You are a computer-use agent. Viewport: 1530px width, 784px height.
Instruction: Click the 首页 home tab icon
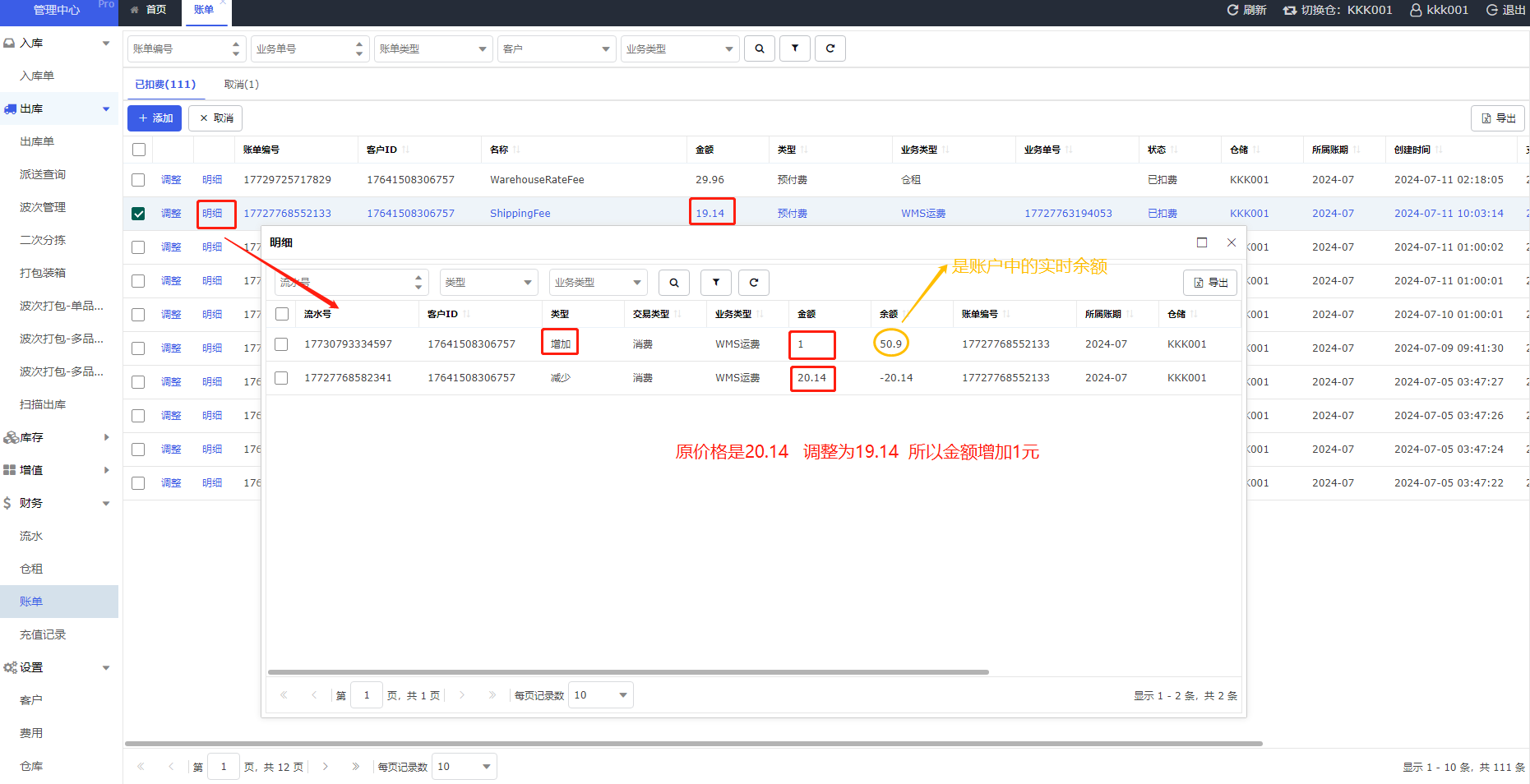[135, 10]
